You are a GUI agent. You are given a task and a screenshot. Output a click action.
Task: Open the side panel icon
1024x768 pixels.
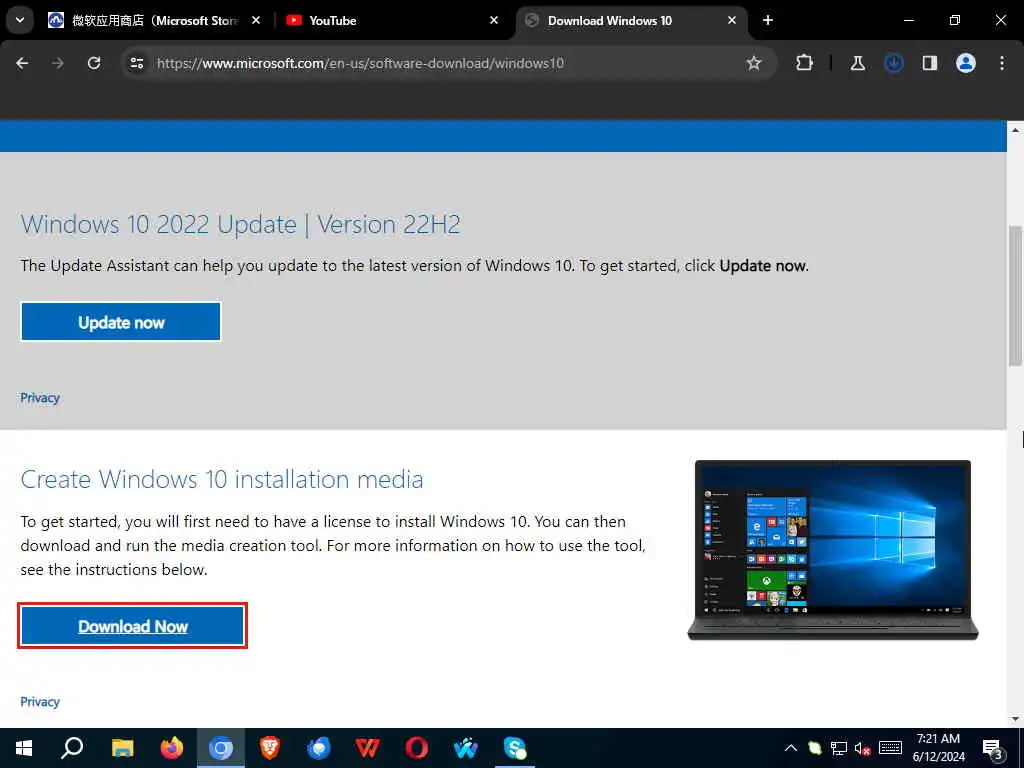pos(929,63)
